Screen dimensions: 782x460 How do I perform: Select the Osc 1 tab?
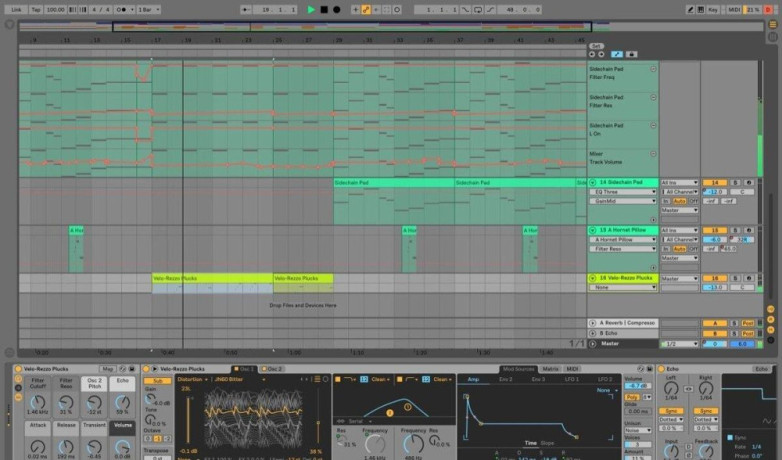(245, 369)
